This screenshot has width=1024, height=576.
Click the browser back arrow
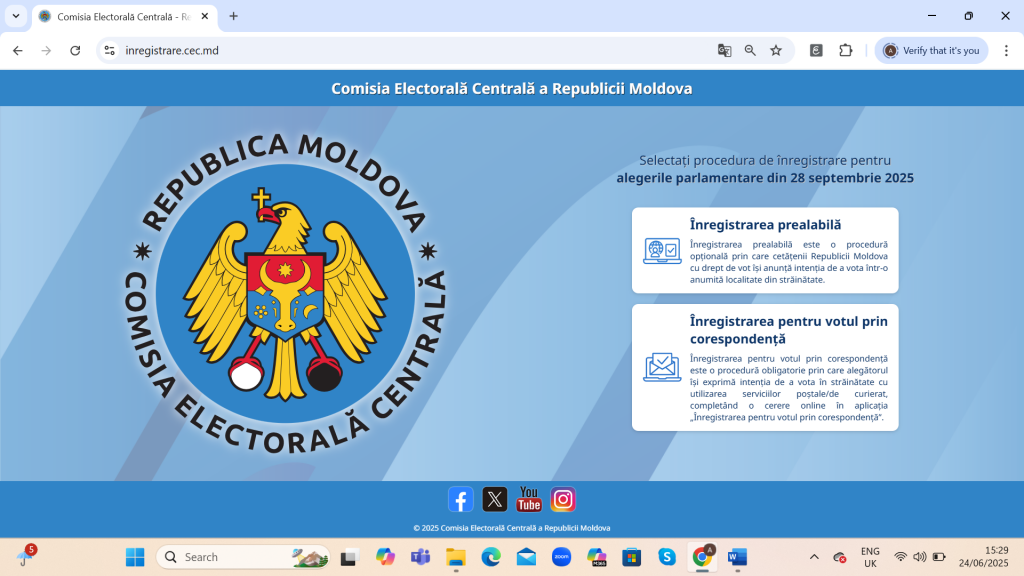click(18, 50)
